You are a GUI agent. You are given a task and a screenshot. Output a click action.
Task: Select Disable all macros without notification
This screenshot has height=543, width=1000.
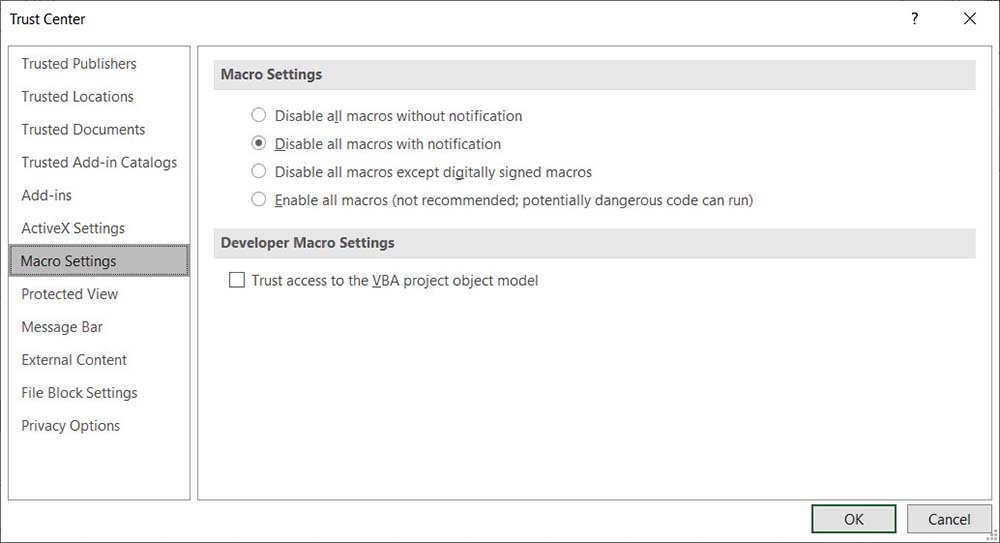(x=259, y=115)
